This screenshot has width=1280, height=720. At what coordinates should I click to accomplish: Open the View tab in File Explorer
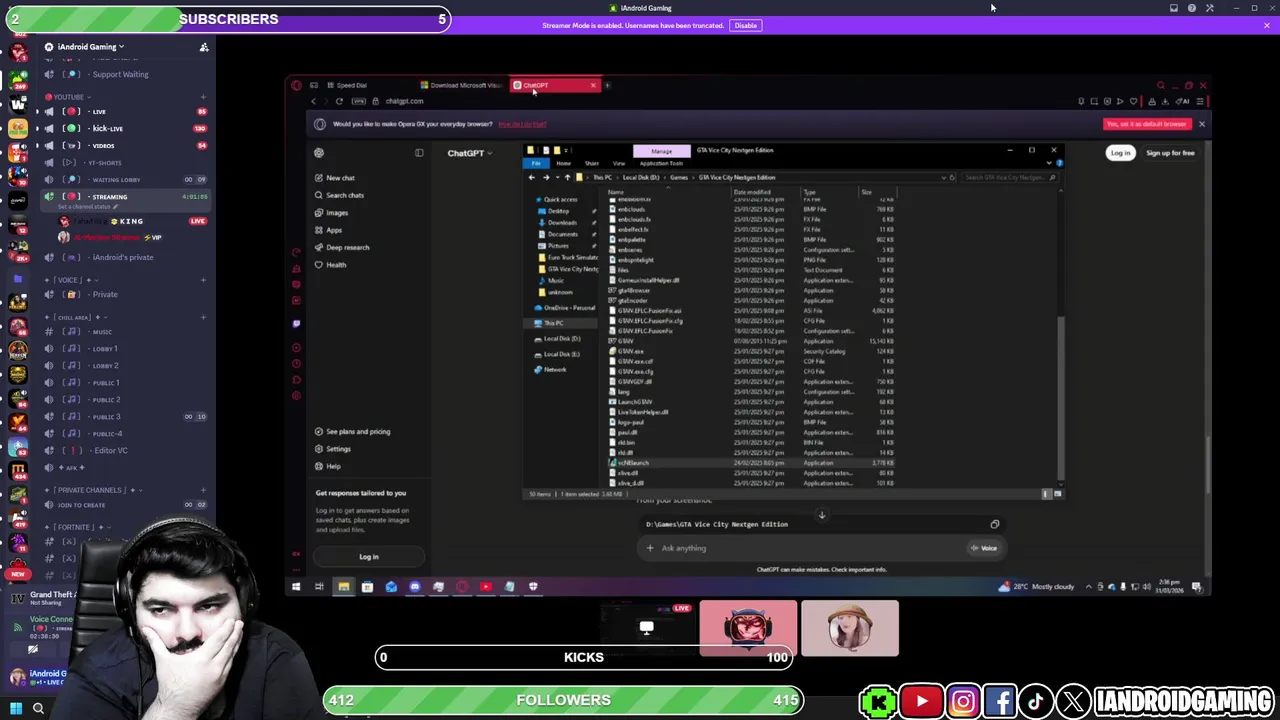click(x=619, y=163)
